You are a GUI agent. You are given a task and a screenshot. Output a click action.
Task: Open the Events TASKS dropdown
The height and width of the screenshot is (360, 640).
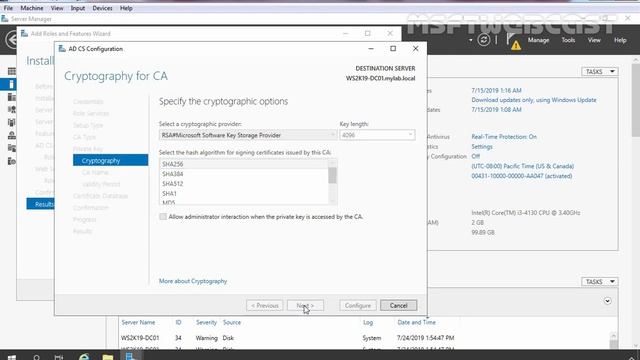[600, 282]
